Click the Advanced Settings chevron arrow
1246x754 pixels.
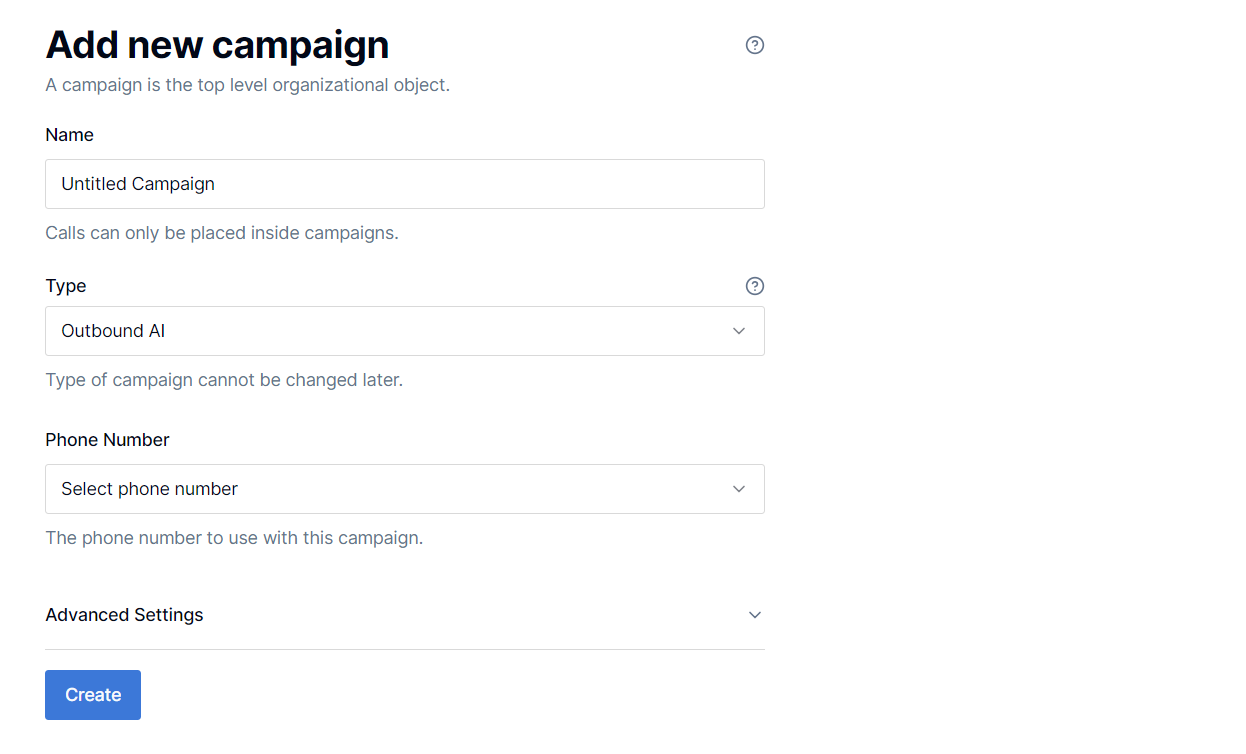(755, 615)
